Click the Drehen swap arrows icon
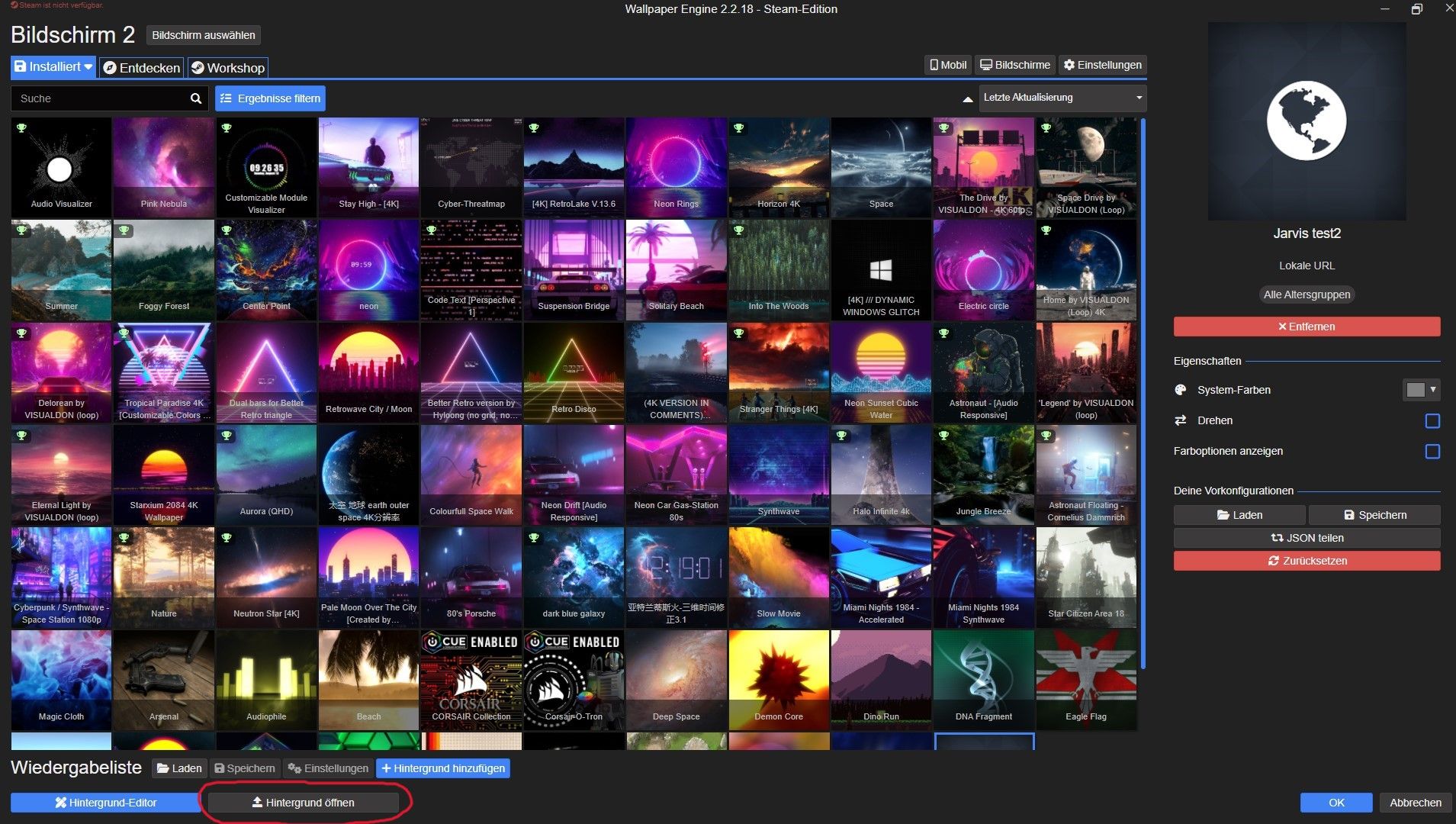 coord(1181,420)
